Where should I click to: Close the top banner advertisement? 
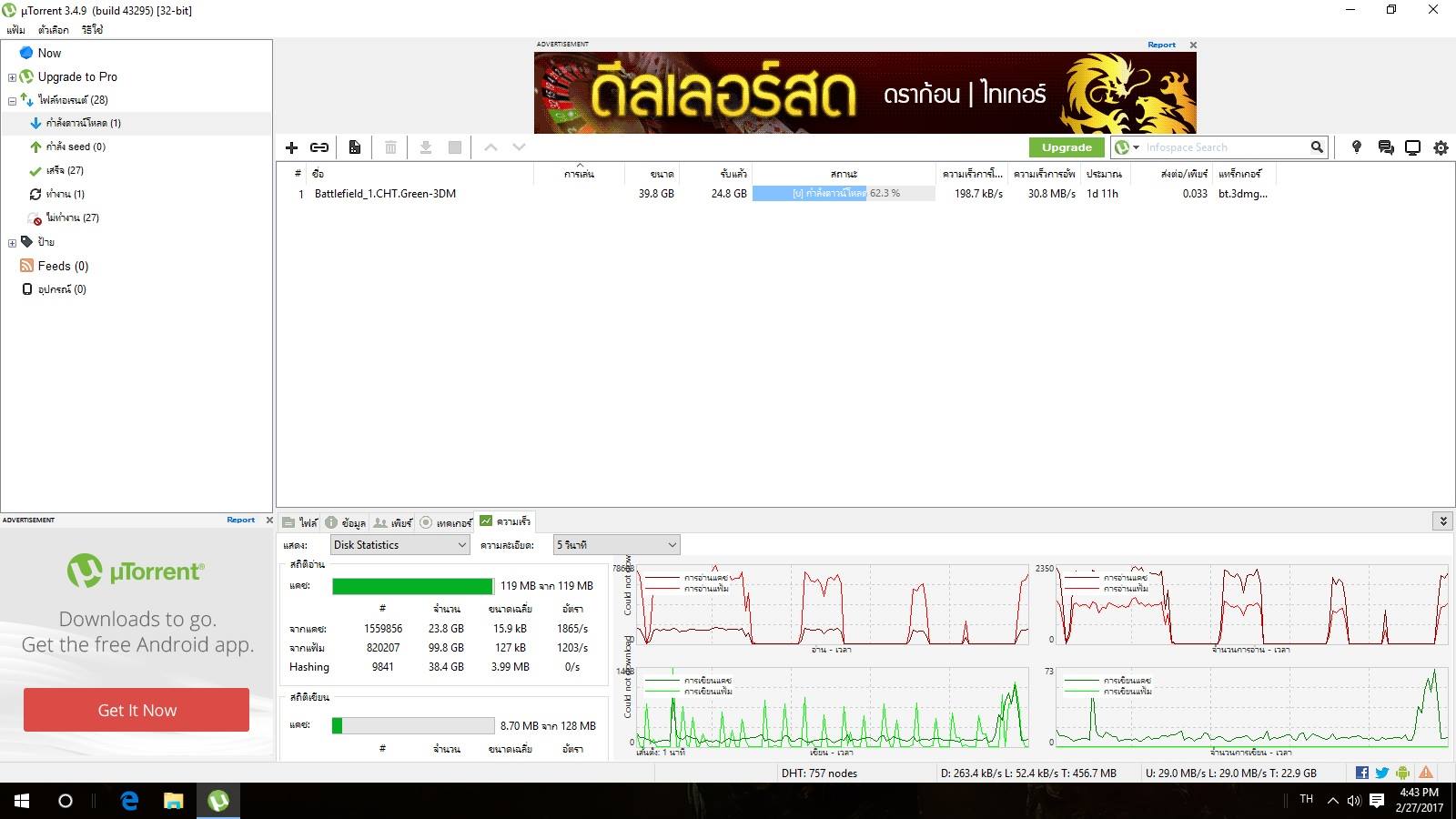pyautogui.click(x=1193, y=45)
